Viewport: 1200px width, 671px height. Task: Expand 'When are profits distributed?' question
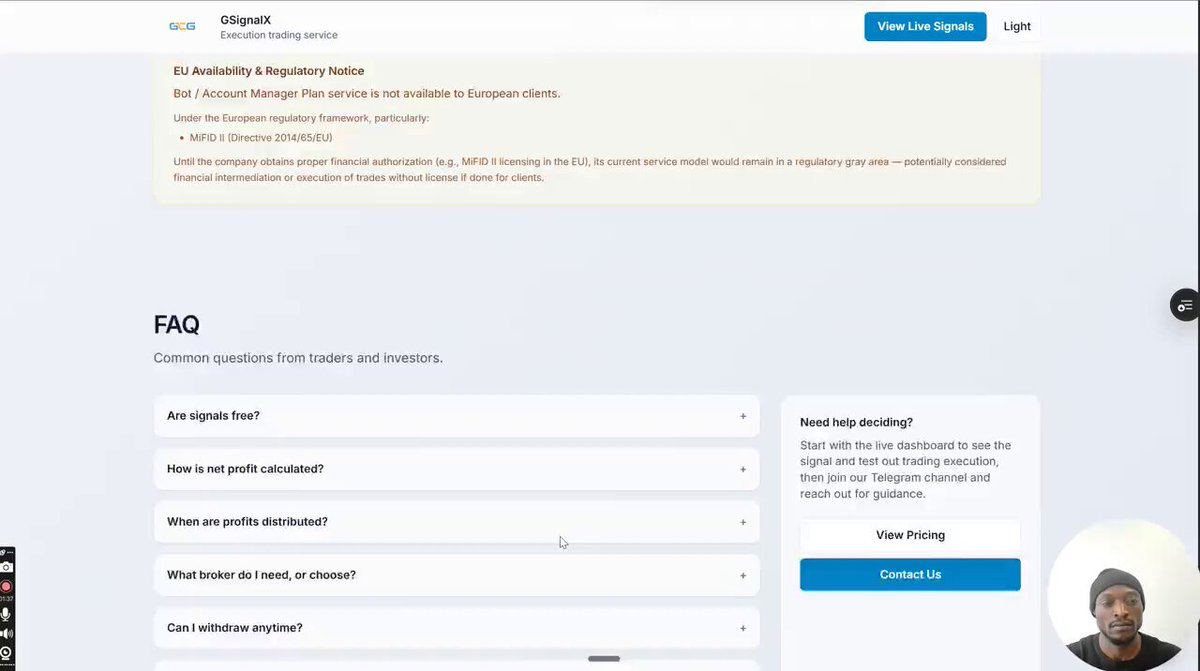pyautogui.click(x=456, y=522)
